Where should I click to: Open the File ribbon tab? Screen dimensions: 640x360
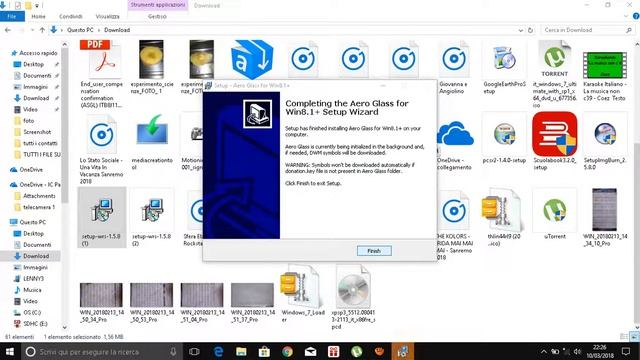[x=12, y=16]
